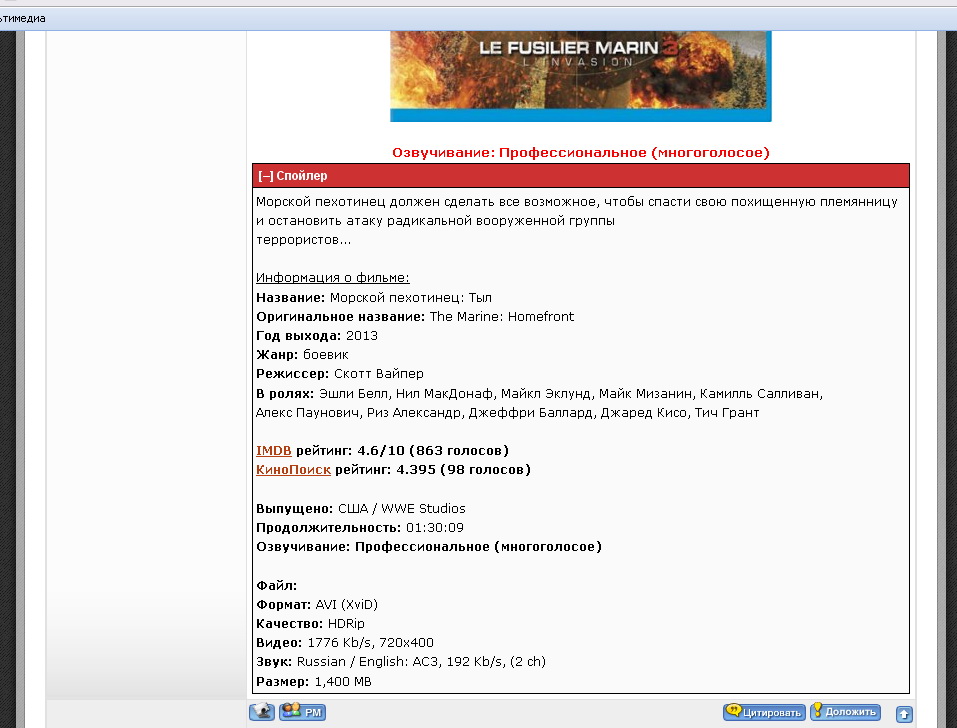Click the director name "Скотт Вайпер"
The height and width of the screenshot is (728, 957).
point(378,373)
